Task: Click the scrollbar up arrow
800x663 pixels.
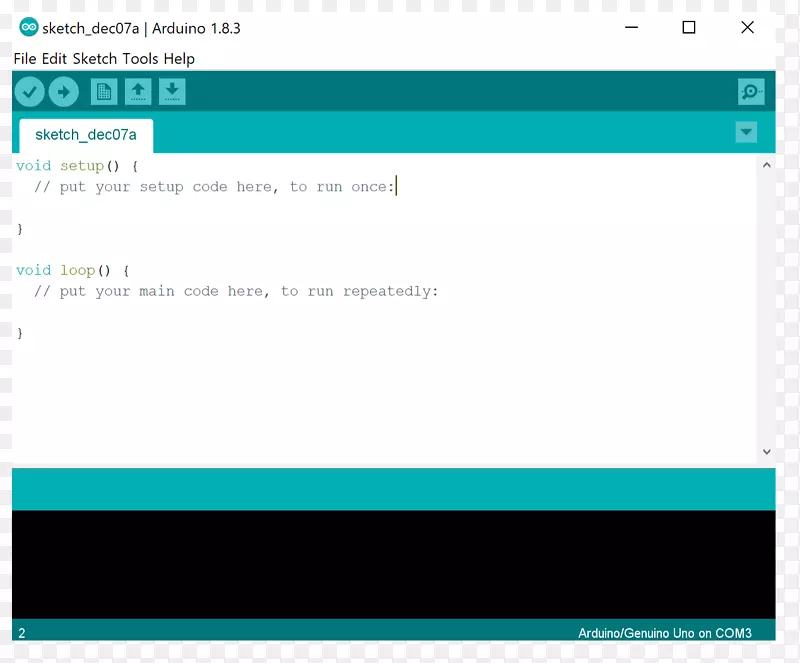Action: point(766,163)
